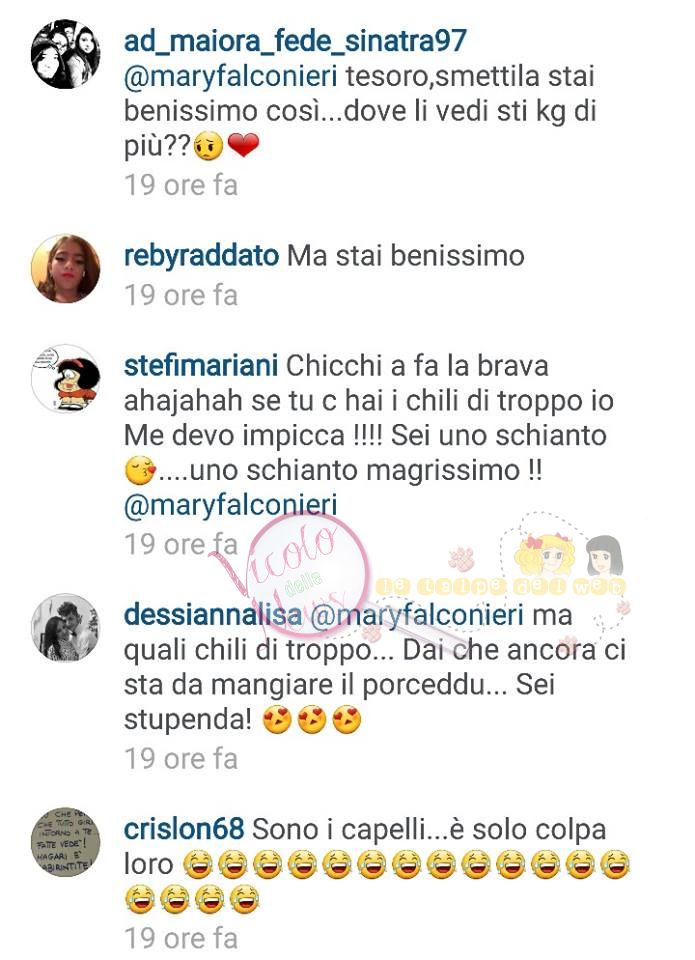Viewport: 695px width, 960px height.
Task: Click the first heart-eyes emoji
Action: click(x=277, y=720)
